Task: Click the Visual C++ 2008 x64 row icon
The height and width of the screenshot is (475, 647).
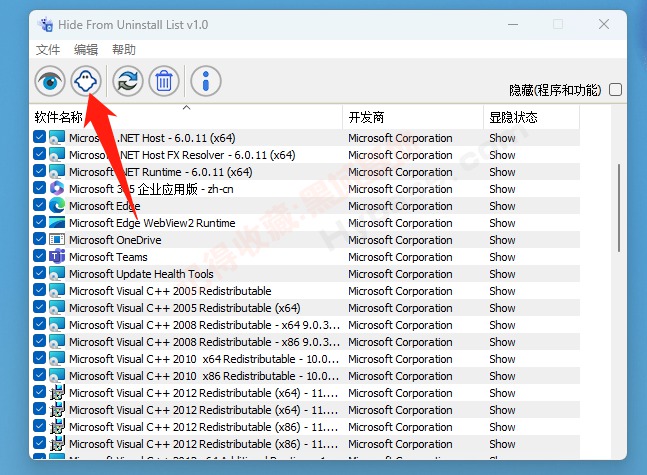Action: (57, 324)
